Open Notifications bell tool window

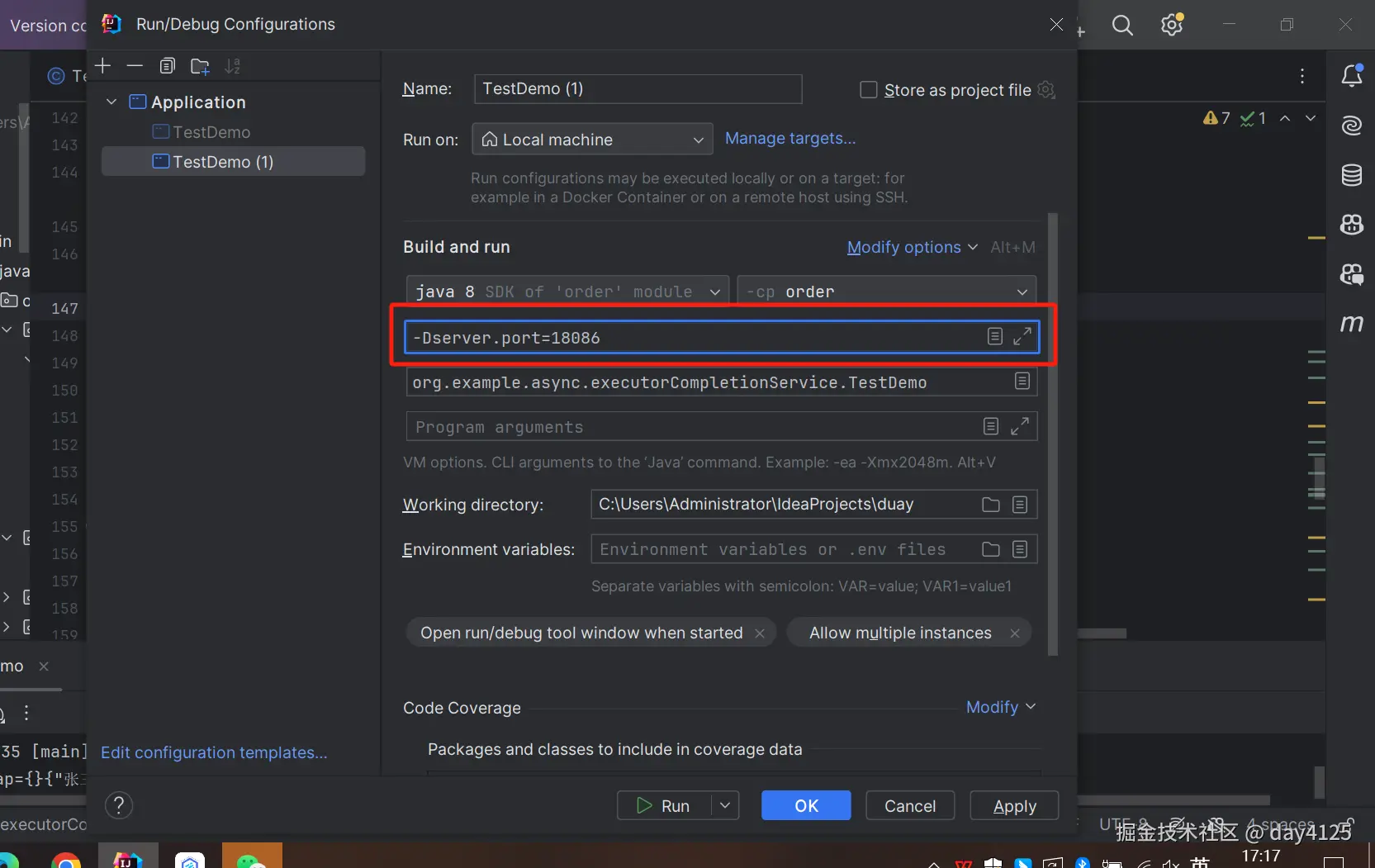(x=1352, y=76)
